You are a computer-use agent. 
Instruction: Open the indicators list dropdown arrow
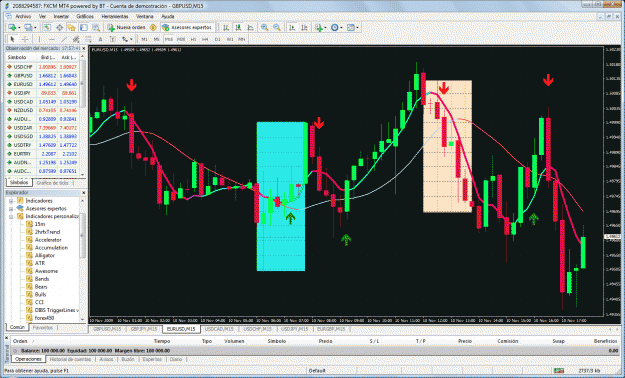point(325,28)
